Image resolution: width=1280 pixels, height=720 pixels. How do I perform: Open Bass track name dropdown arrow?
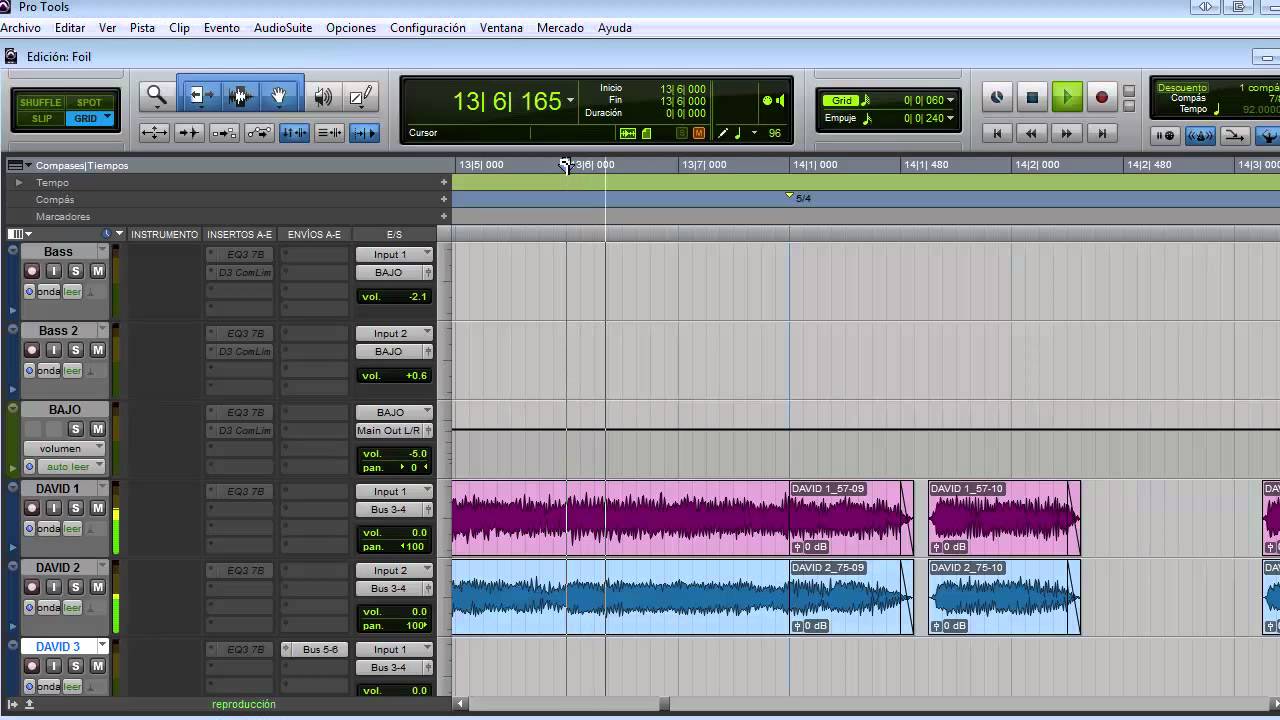click(x=102, y=252)
